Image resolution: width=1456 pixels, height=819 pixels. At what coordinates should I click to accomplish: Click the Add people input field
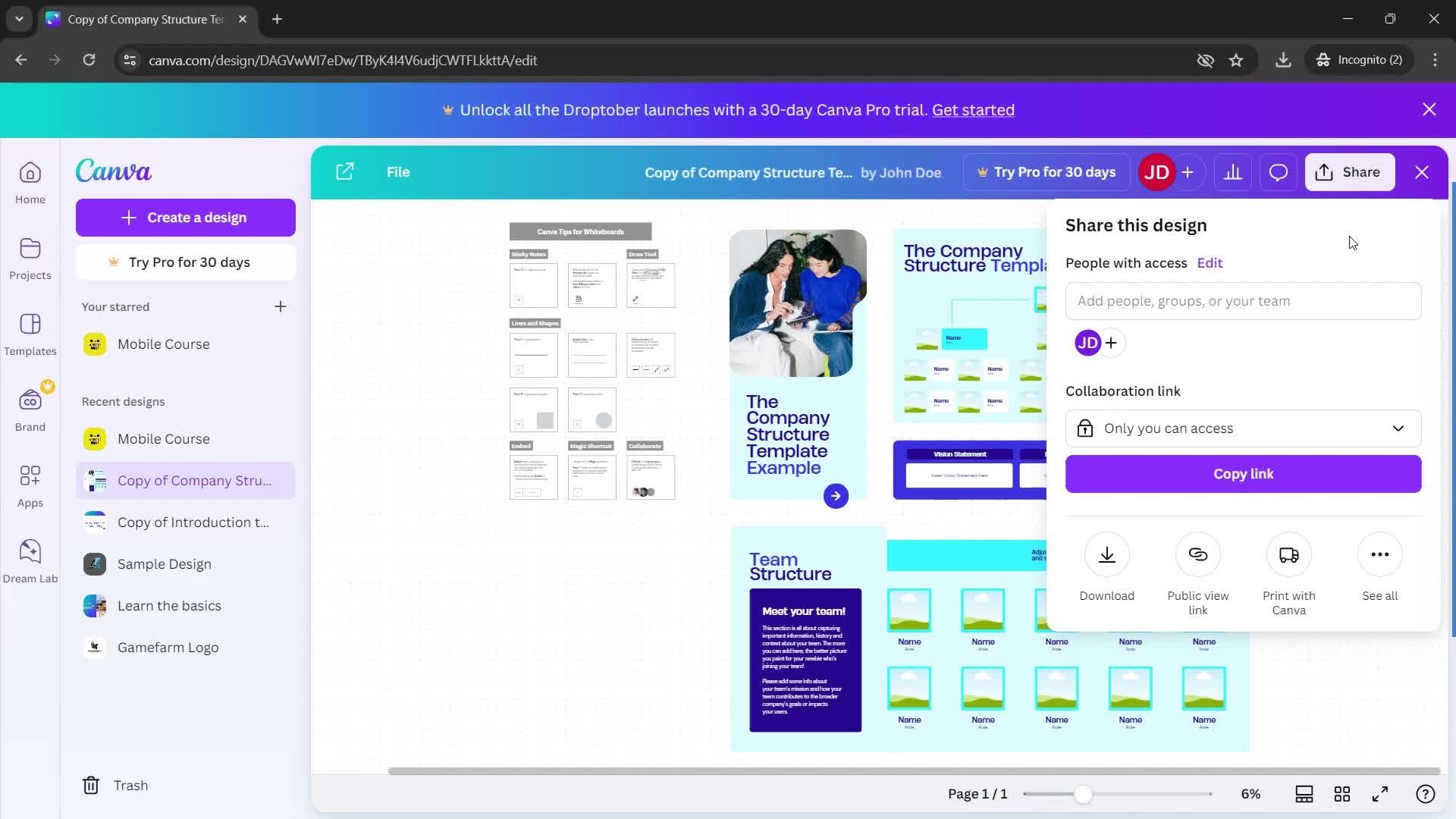click(1244, 300)
